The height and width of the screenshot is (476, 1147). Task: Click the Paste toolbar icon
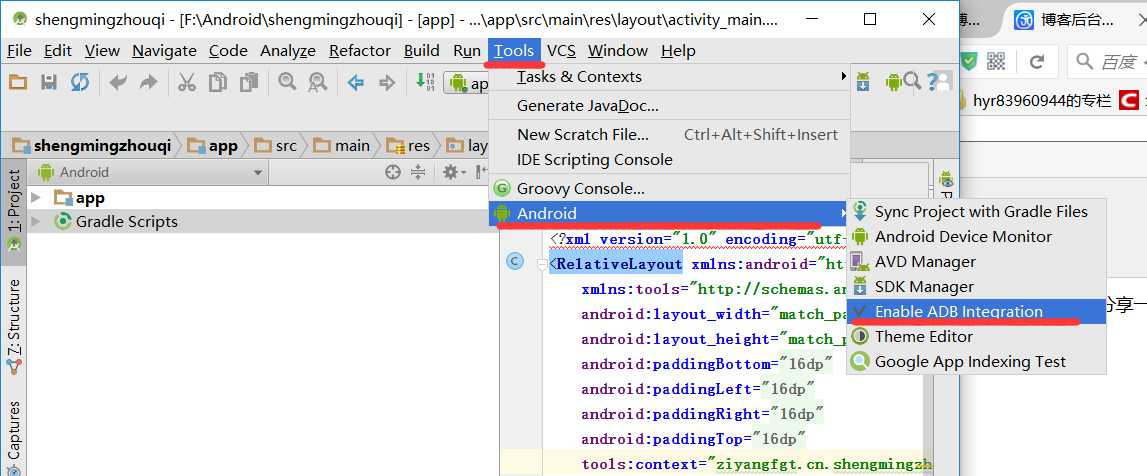coord(249,82)
